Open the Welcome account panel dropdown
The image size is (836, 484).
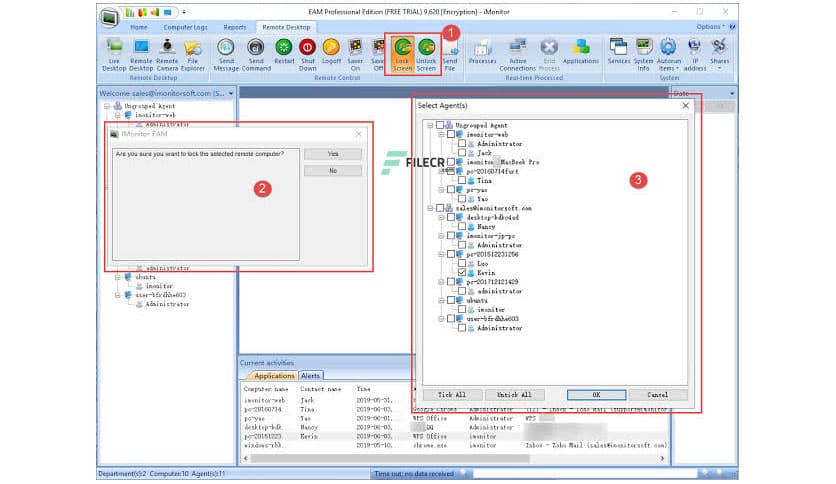click(231, 93)
